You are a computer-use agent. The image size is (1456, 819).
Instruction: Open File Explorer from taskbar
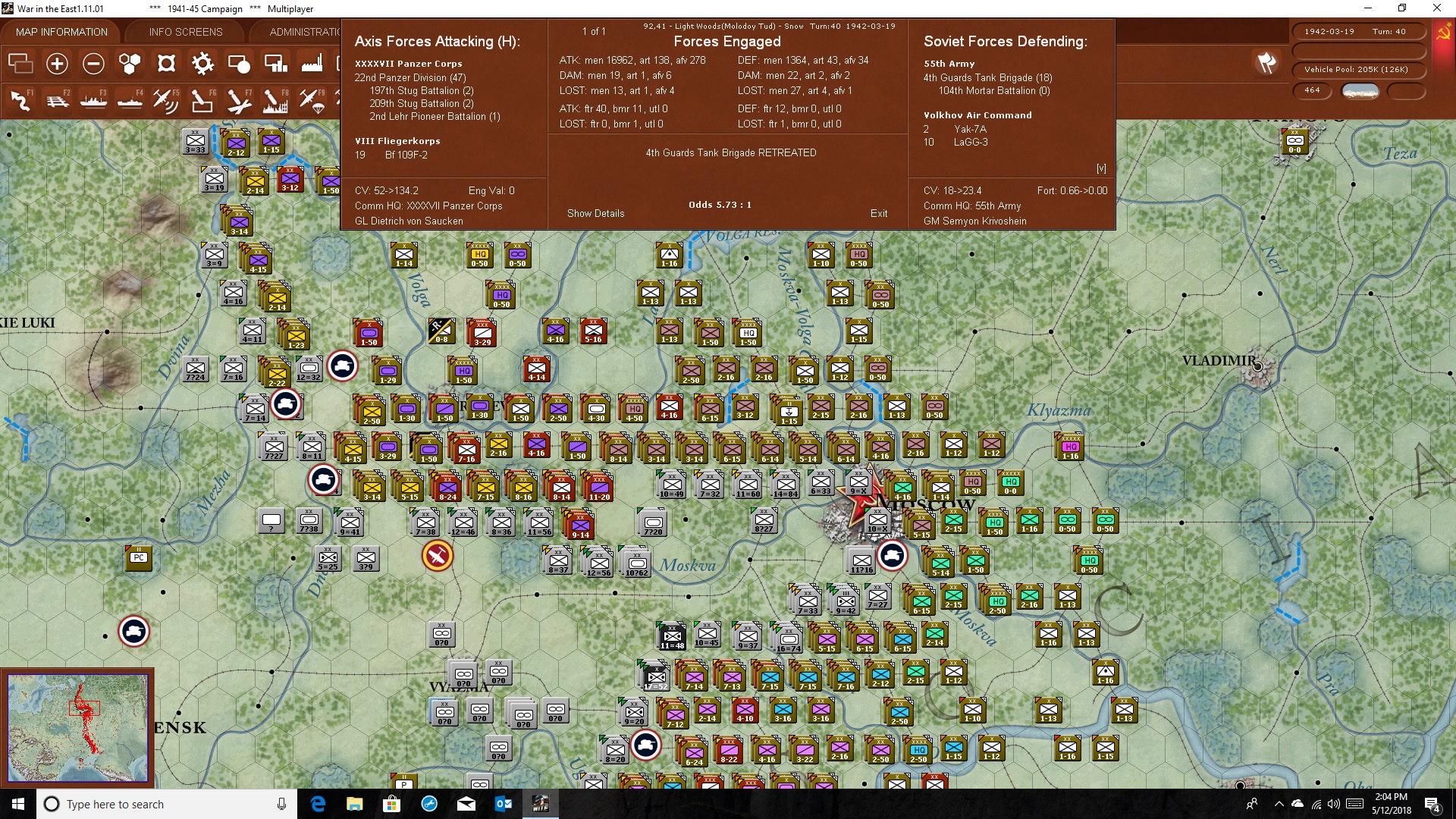[x=354, y=804]
